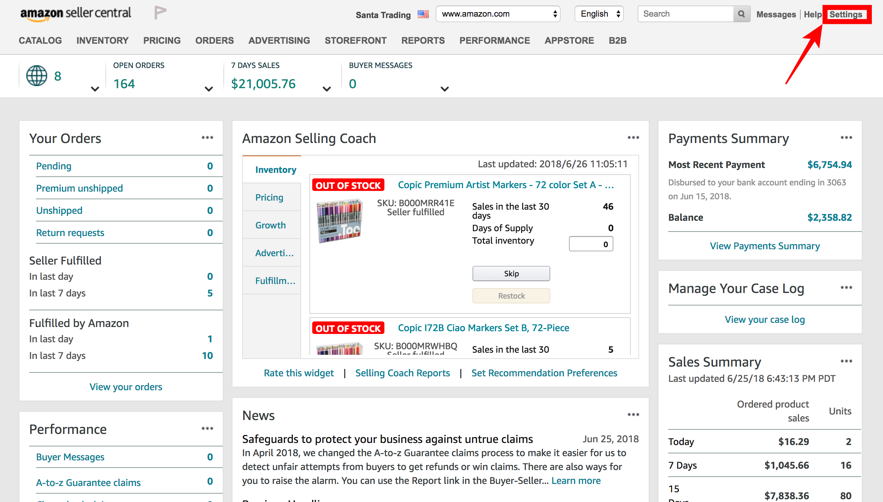Open Copic Premium Artist Markers product link
883x502 pixels.
click(506, 185)
